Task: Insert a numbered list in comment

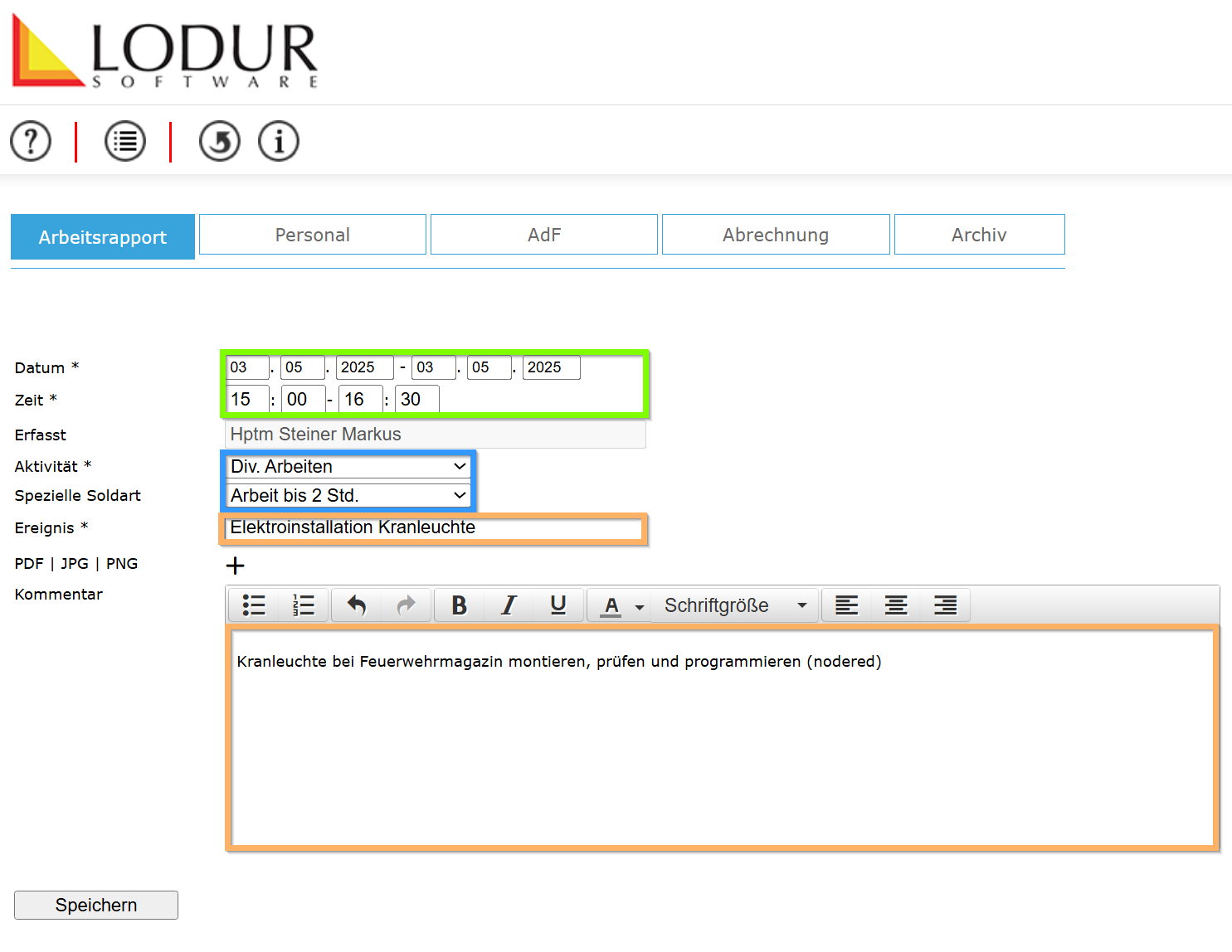Action: tap(304, 605)
